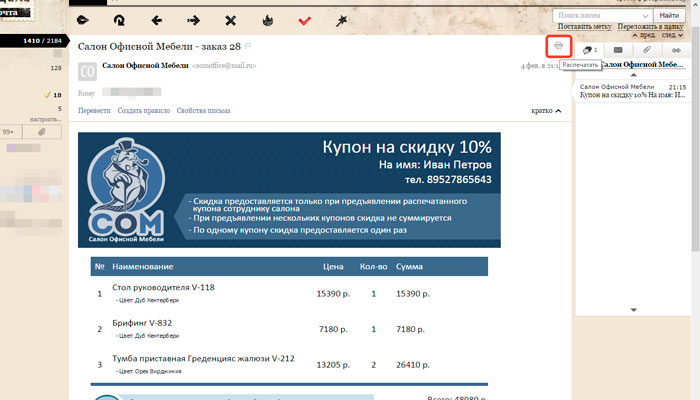Viewport: 700px width, 400px height.
Task: Go to the previous email via пред.
Action: pos(644,35)
